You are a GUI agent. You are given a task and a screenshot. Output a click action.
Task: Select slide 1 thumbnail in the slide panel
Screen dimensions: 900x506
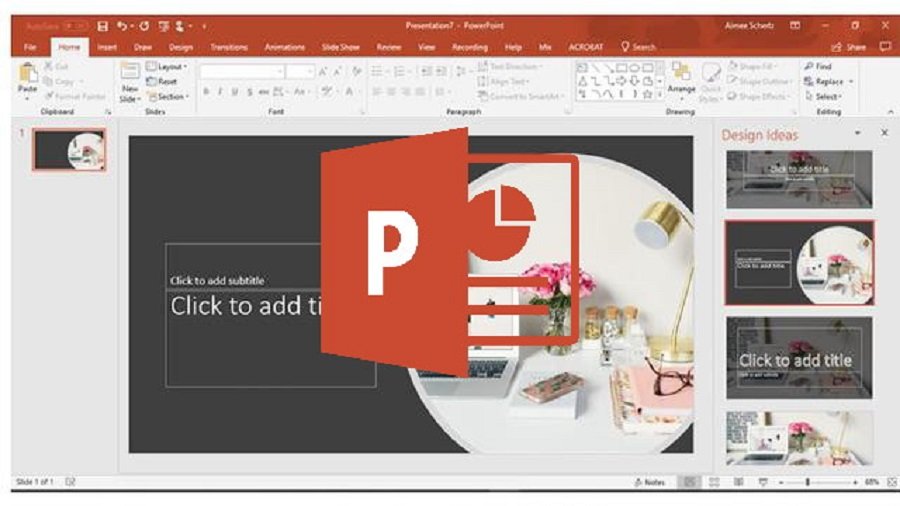(x=69, y=150)
